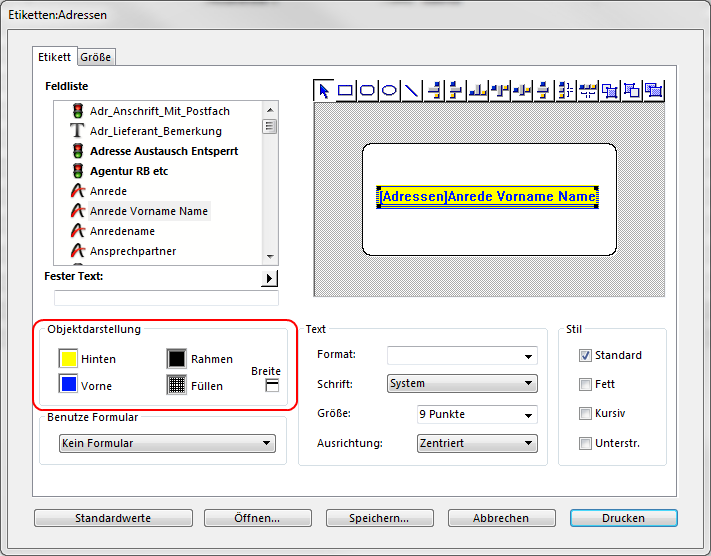The width and height of the screenshot is (711, 556).
Task: Open the Schrift font dropdown
Action: point(462,383)
